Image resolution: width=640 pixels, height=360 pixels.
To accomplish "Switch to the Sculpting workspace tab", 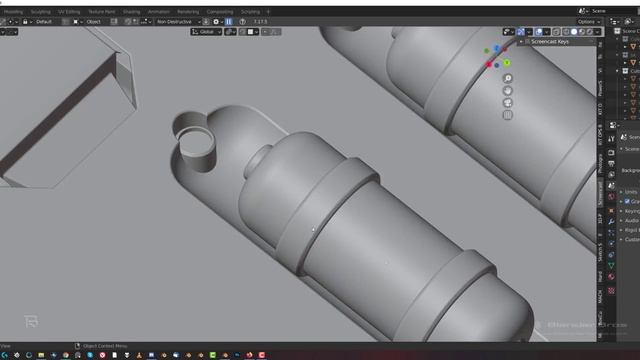I will [40, 12].
